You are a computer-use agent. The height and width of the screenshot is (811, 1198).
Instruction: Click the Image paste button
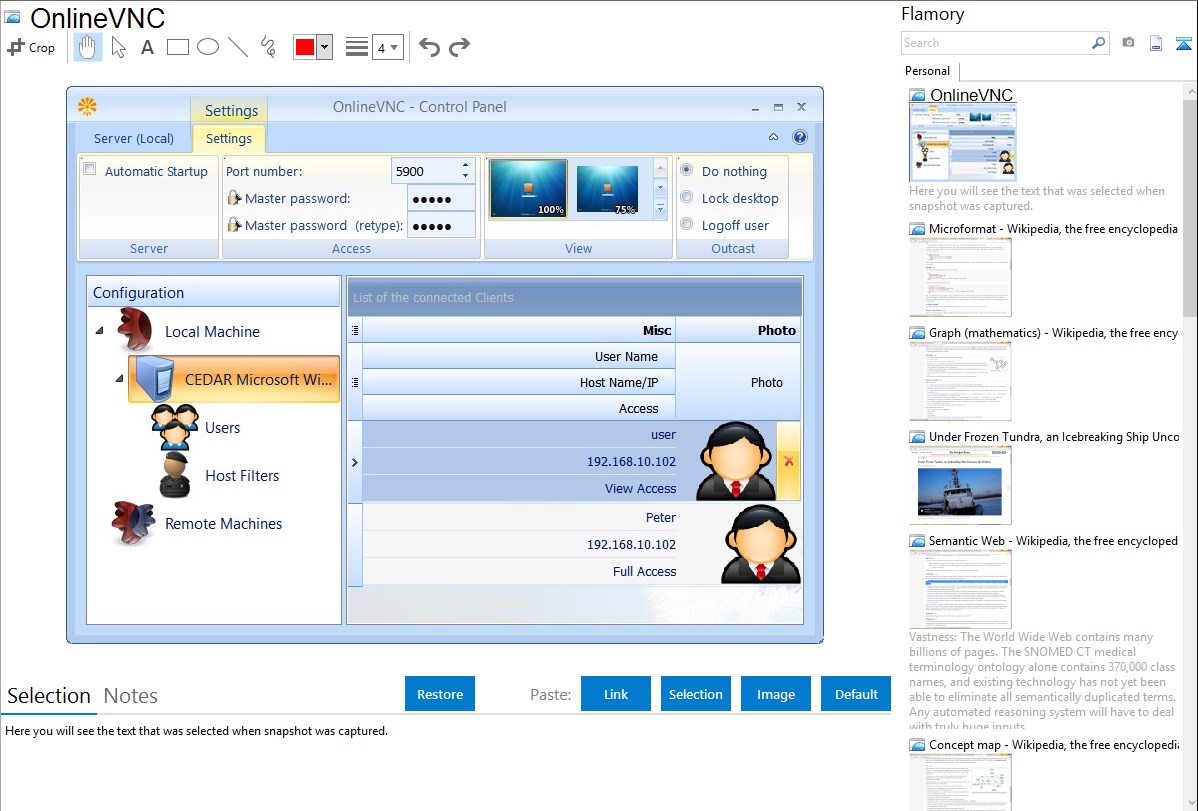776,694
